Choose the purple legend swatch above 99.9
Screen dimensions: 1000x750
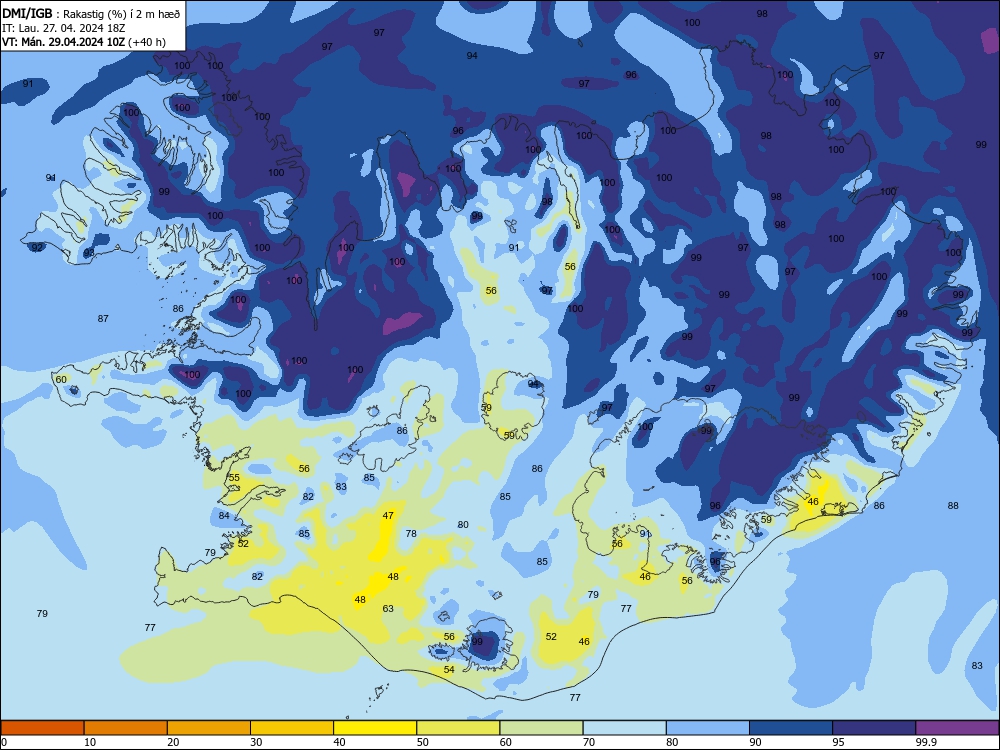tap(957, 728)
